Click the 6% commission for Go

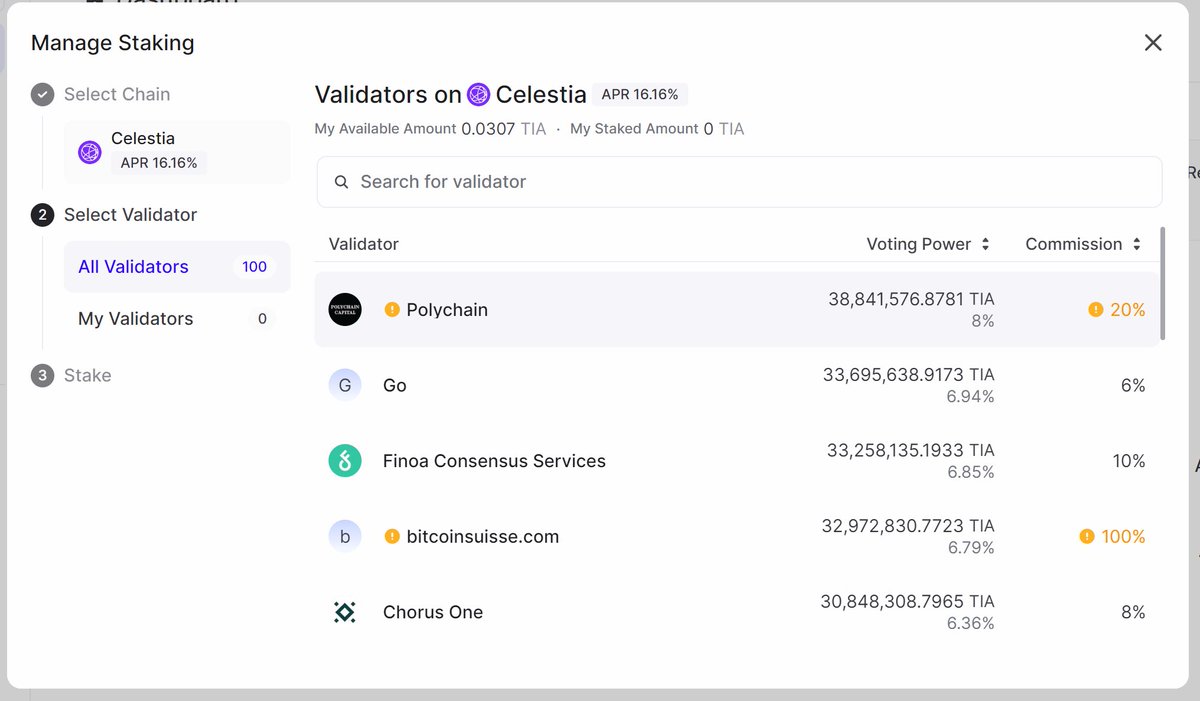point(1133,385)
